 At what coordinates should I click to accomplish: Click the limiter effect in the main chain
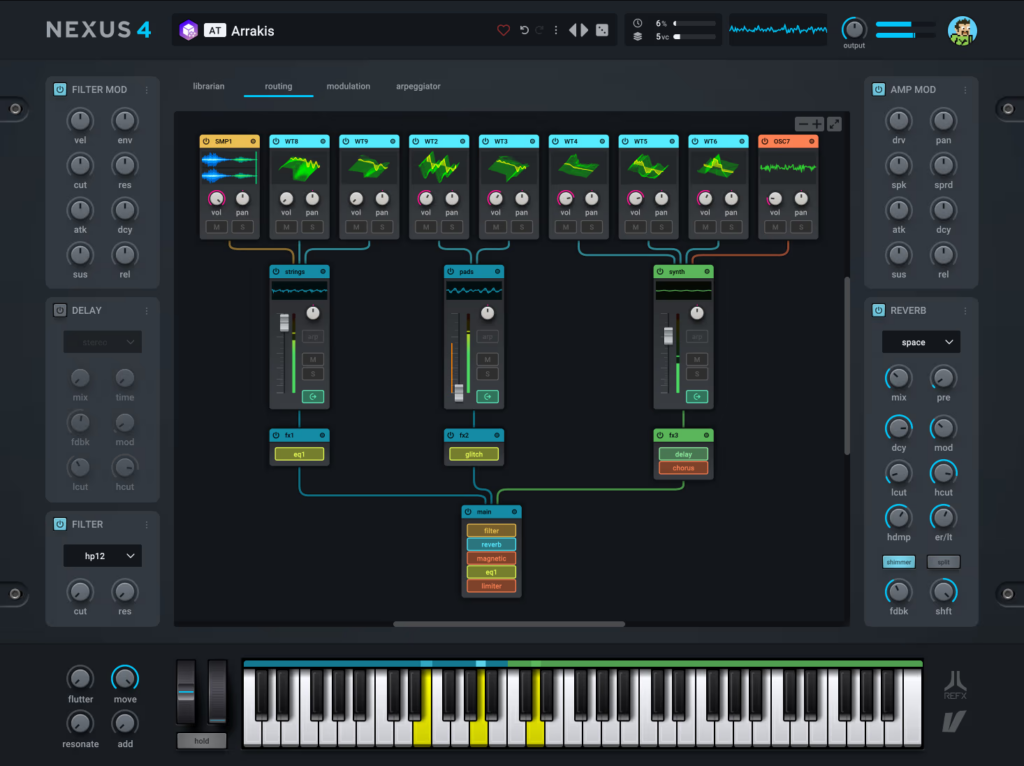click(x=491, y=584)
